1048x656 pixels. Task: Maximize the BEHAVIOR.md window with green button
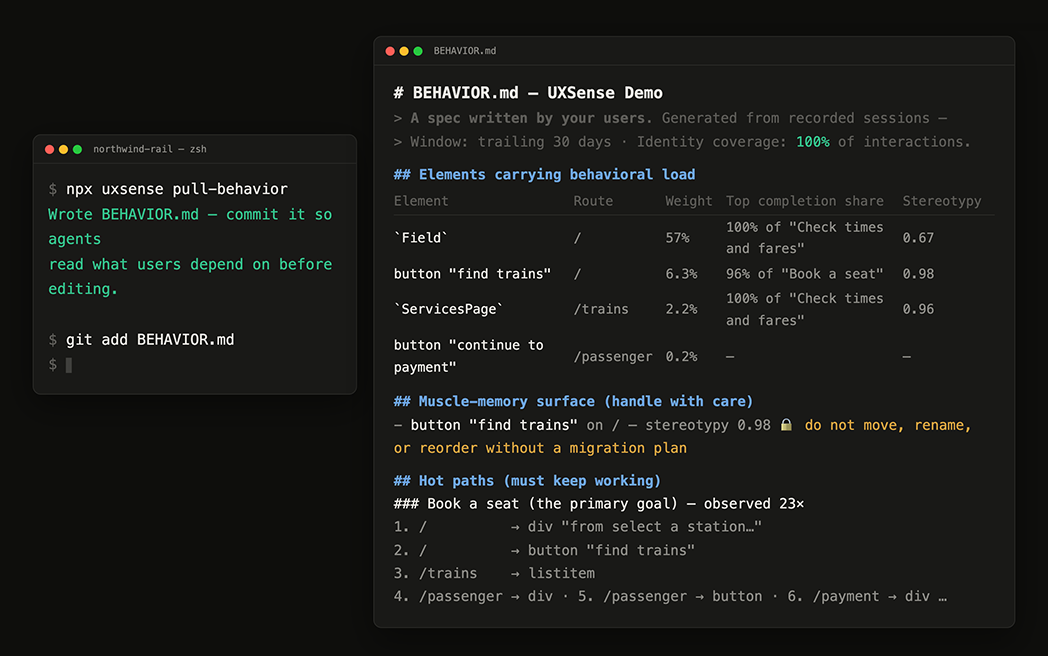pos(418,51)
